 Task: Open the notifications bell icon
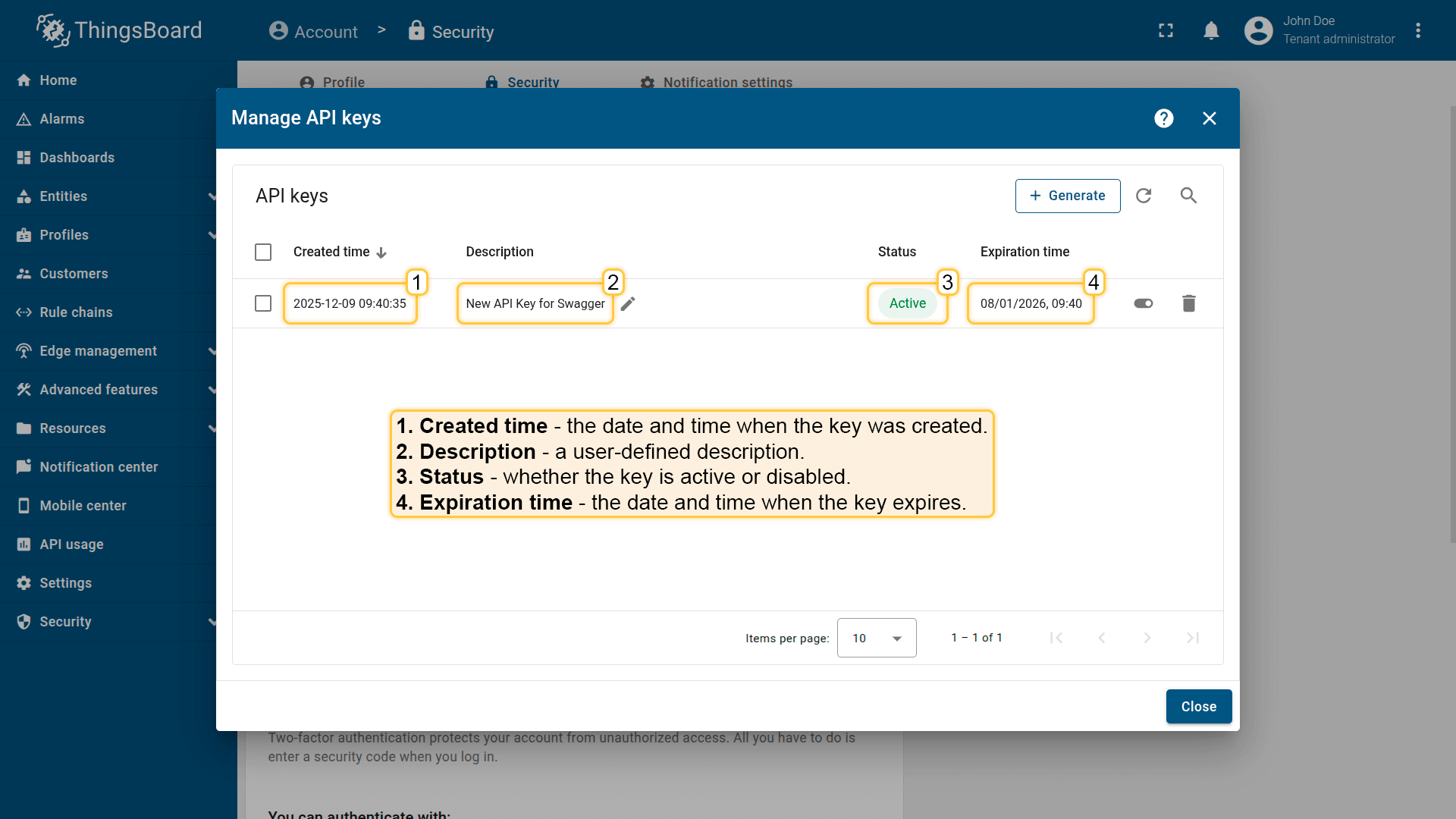[x=1211, y=30]
